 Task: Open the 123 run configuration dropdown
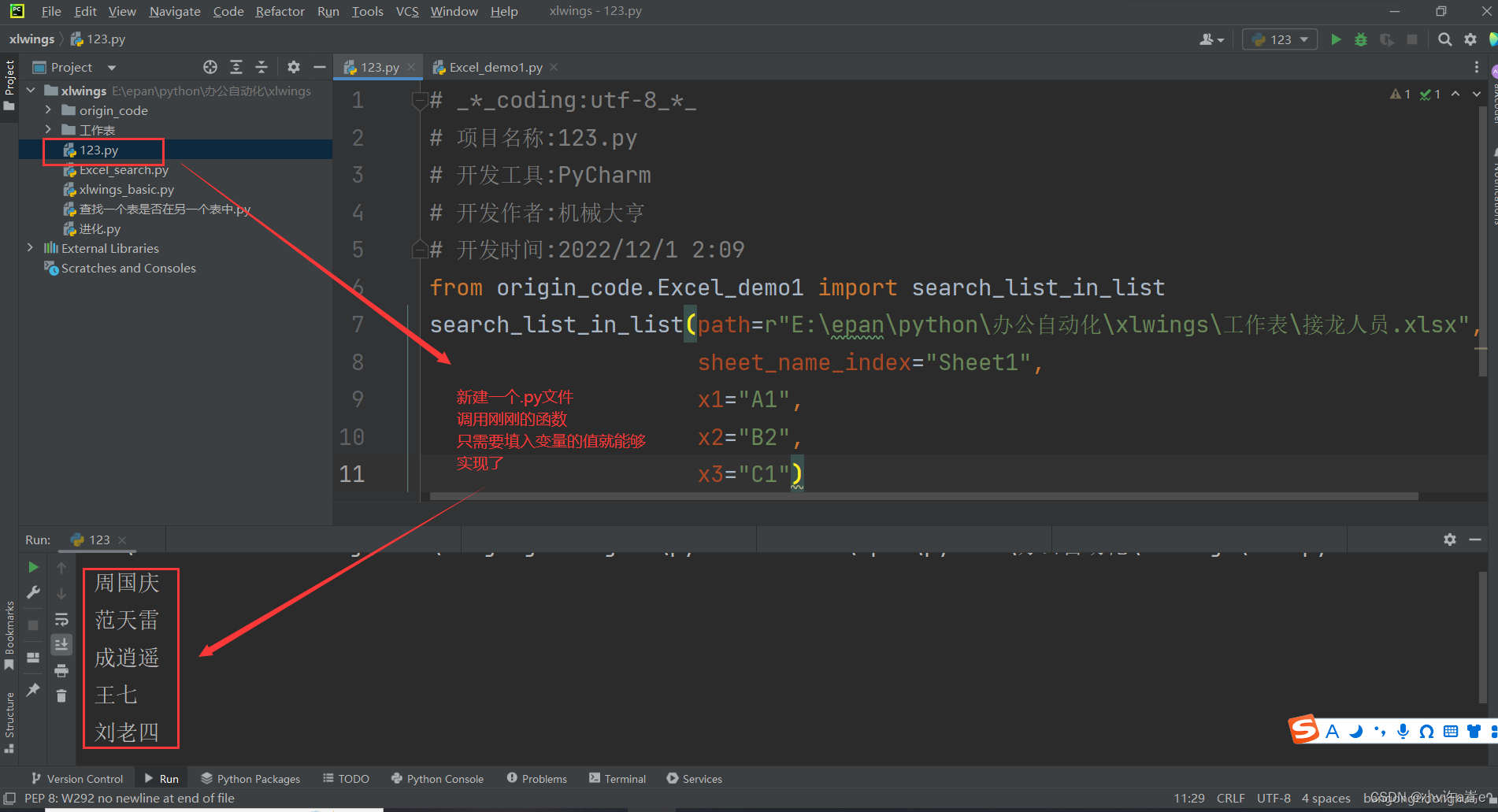[1304, 39]
